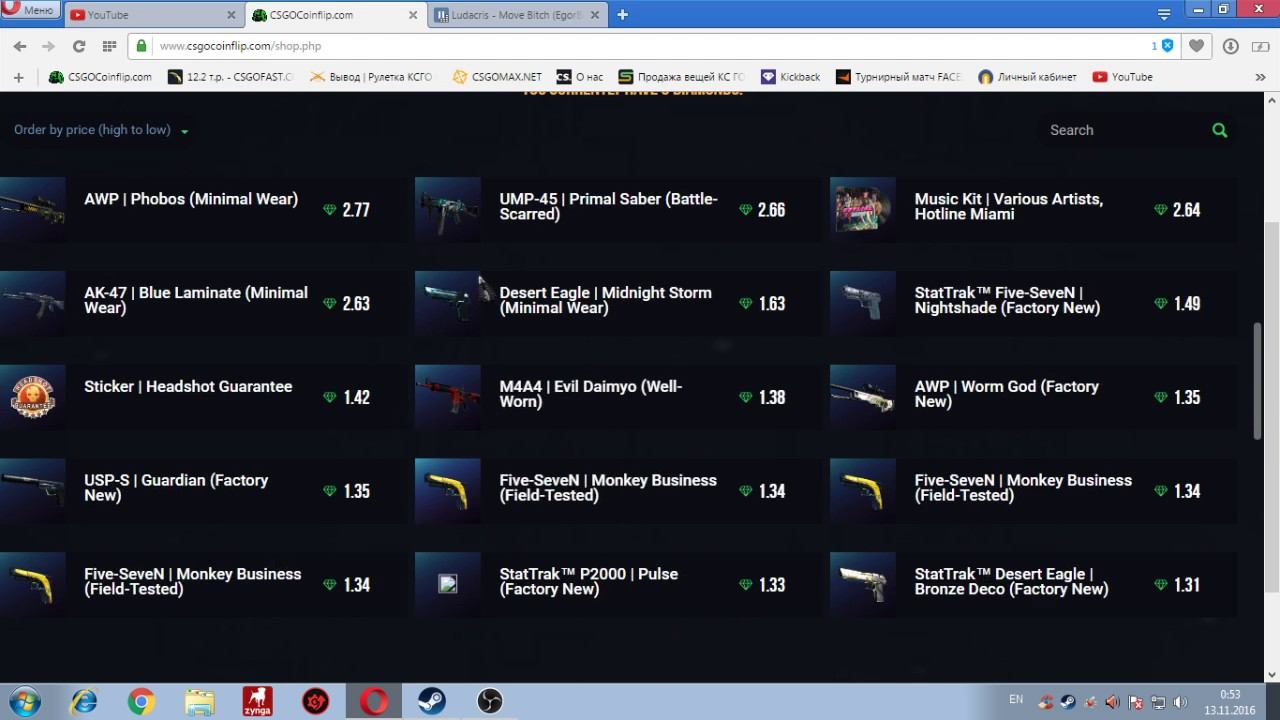This screenshot has width=1280, height=720.
Task: Open the Личный кабинет bookmark
Action: (x=1026, y=77)
